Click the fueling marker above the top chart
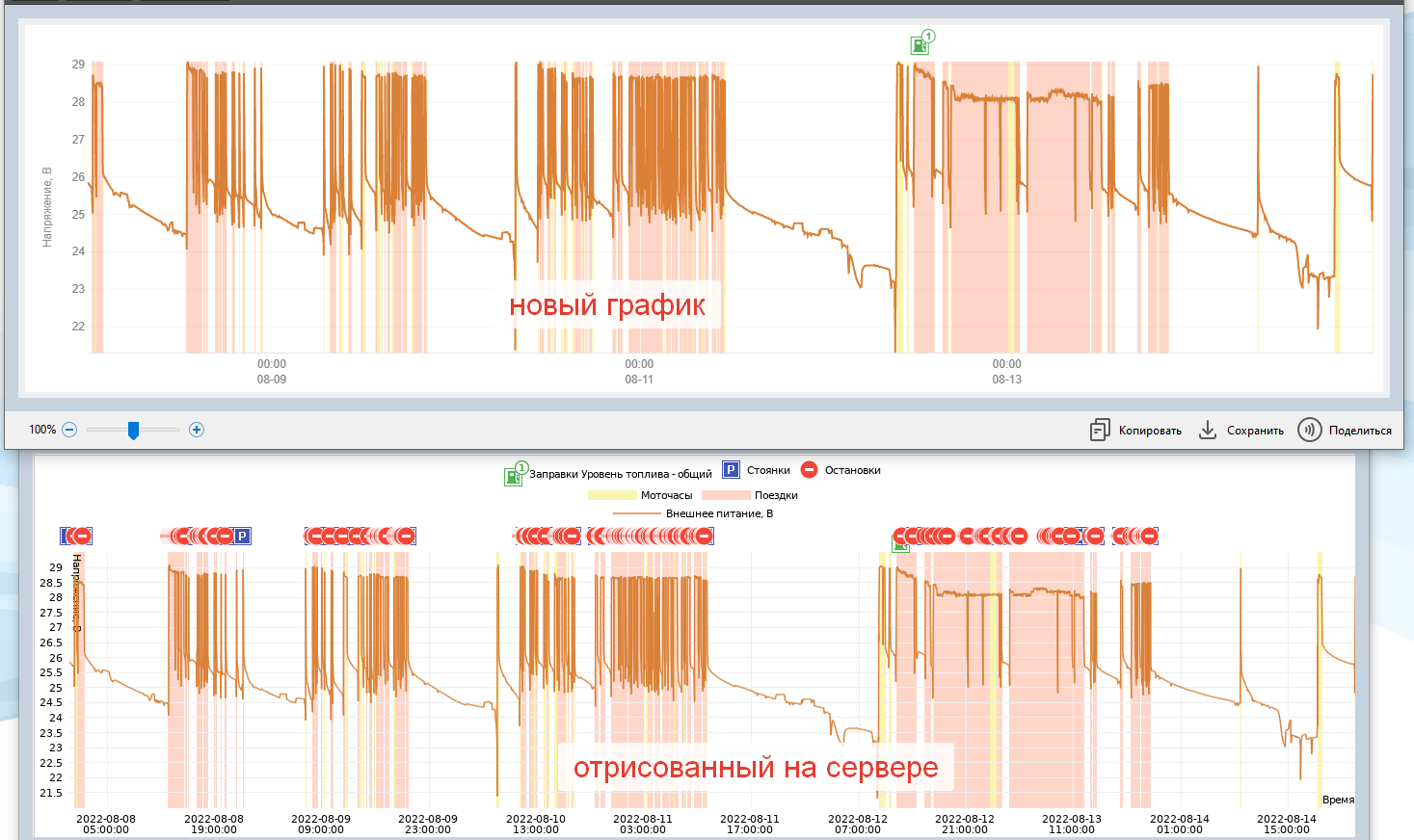Screen dimensions: 1414x840 coord(921,43)
